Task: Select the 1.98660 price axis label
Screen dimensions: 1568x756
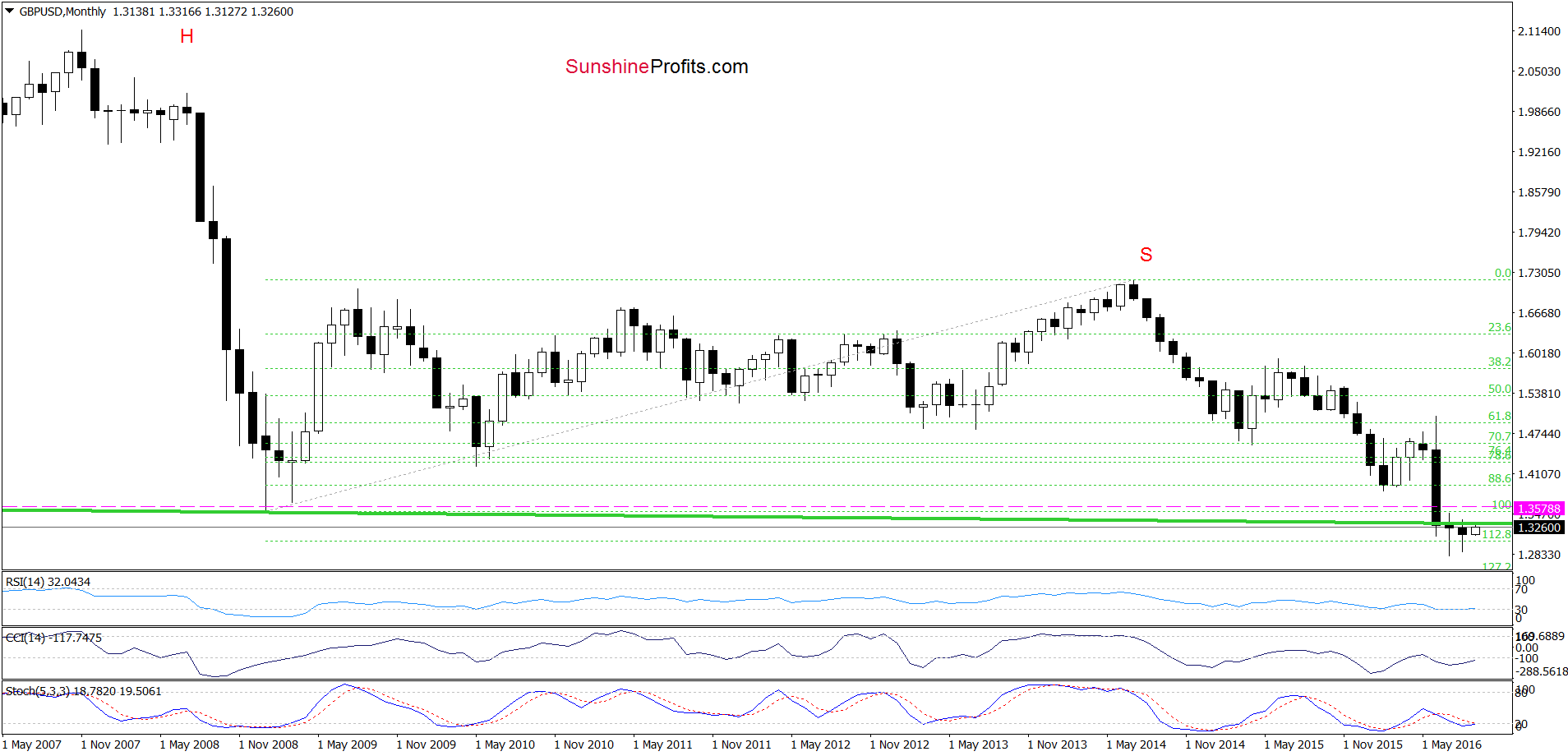Action: (x=1538, y=112)
